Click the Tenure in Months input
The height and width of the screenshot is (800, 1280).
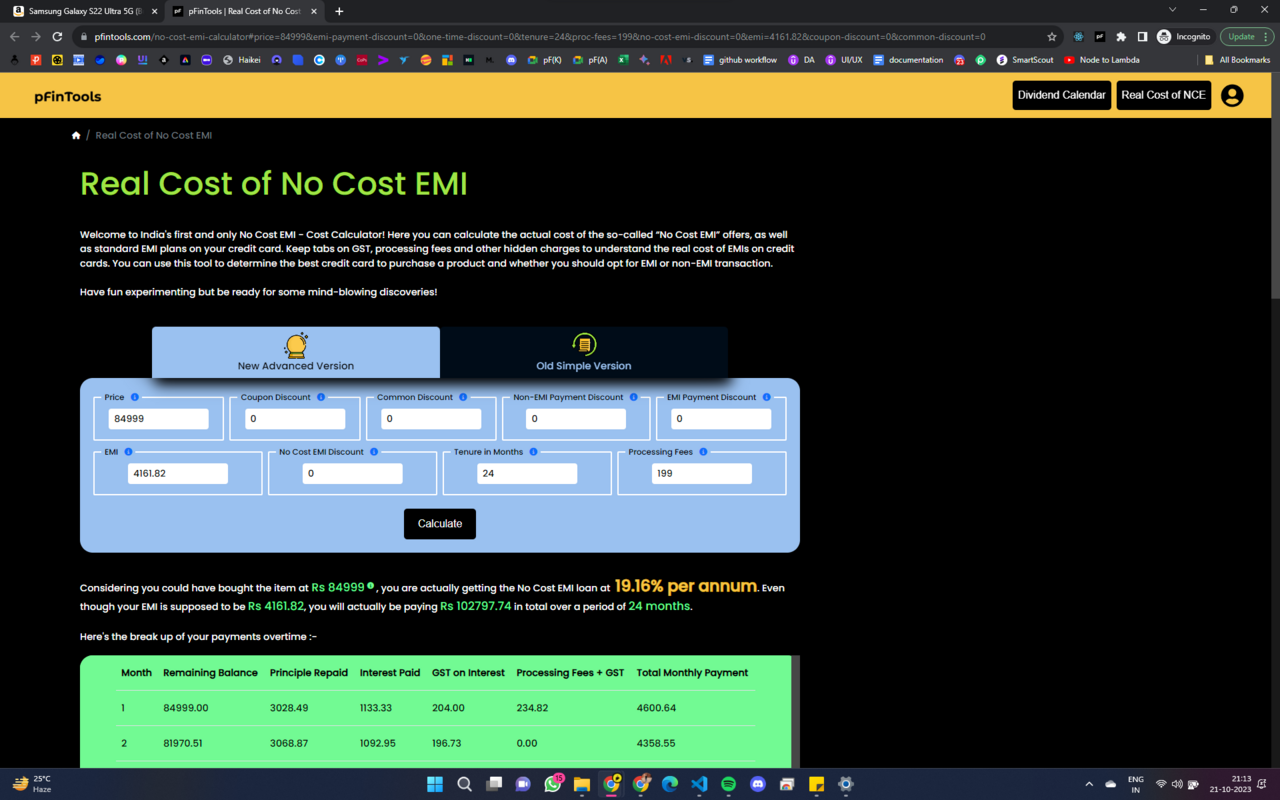[527, 474]
